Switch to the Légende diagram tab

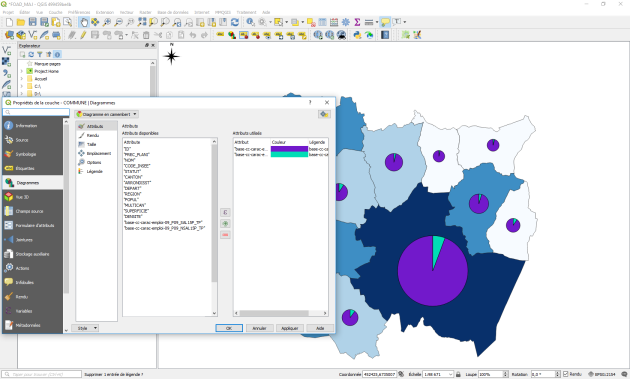pyautogui.click(x=96, y=172)
